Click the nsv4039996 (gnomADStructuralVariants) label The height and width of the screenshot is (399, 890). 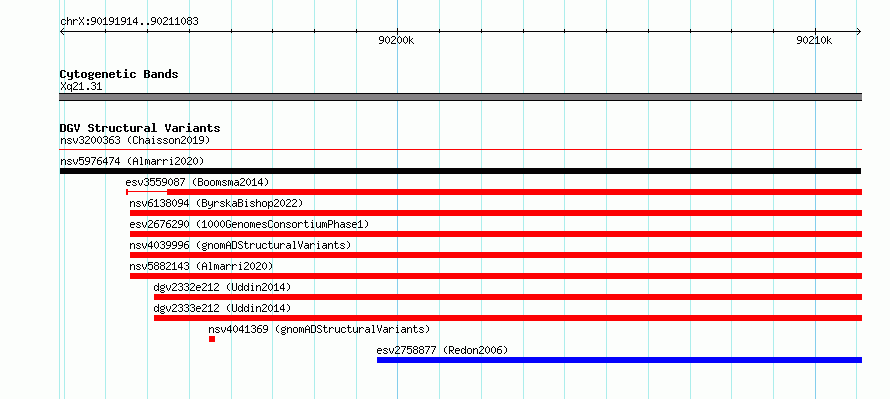240,245
